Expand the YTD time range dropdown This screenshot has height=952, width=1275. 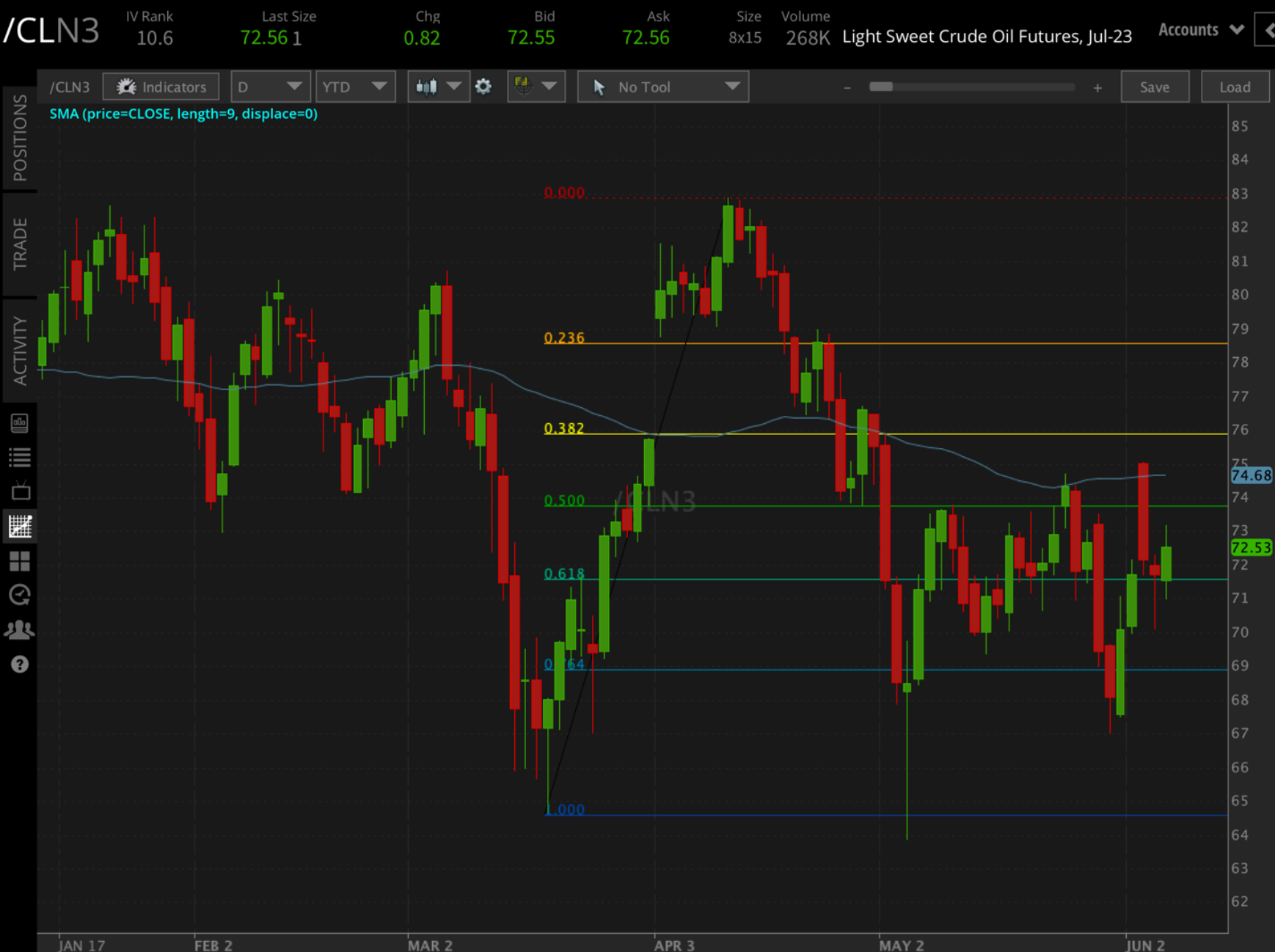(x=355, y=86)
